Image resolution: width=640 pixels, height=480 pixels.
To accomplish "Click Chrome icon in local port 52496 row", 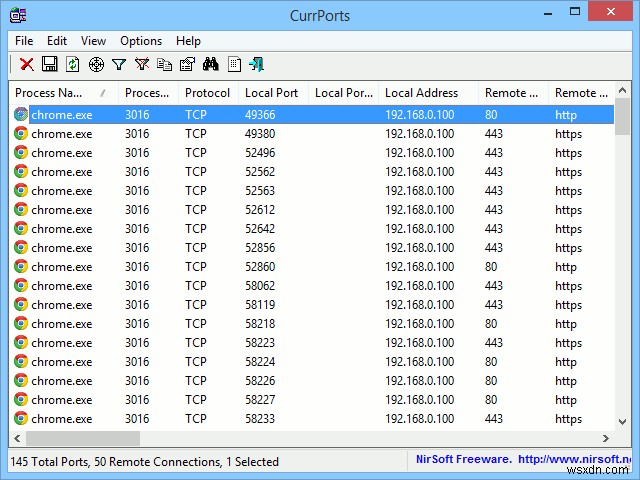I will (21, 152).
